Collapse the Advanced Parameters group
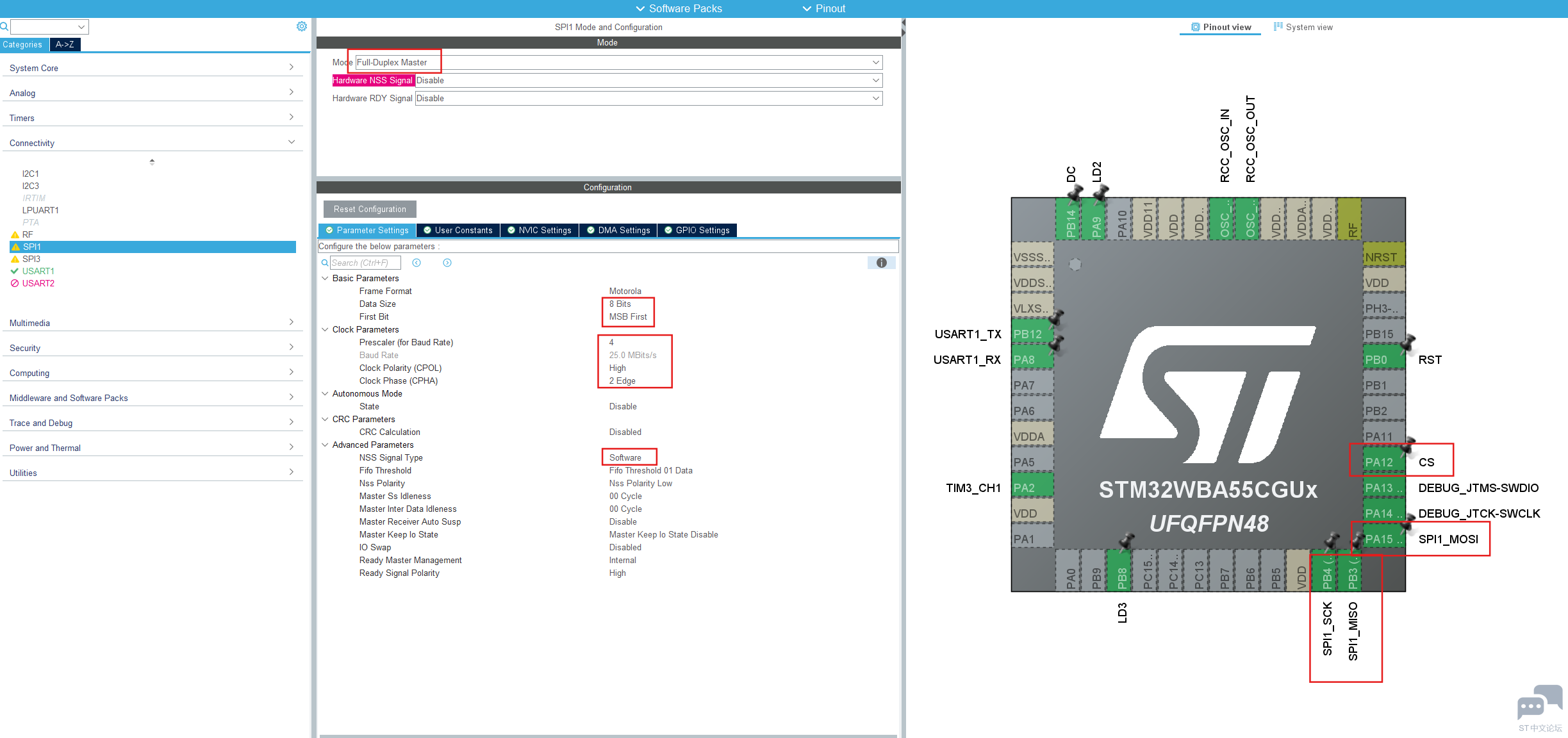Image resolution: width=1568 pixels, height=738 pixels. coord(325,445)
